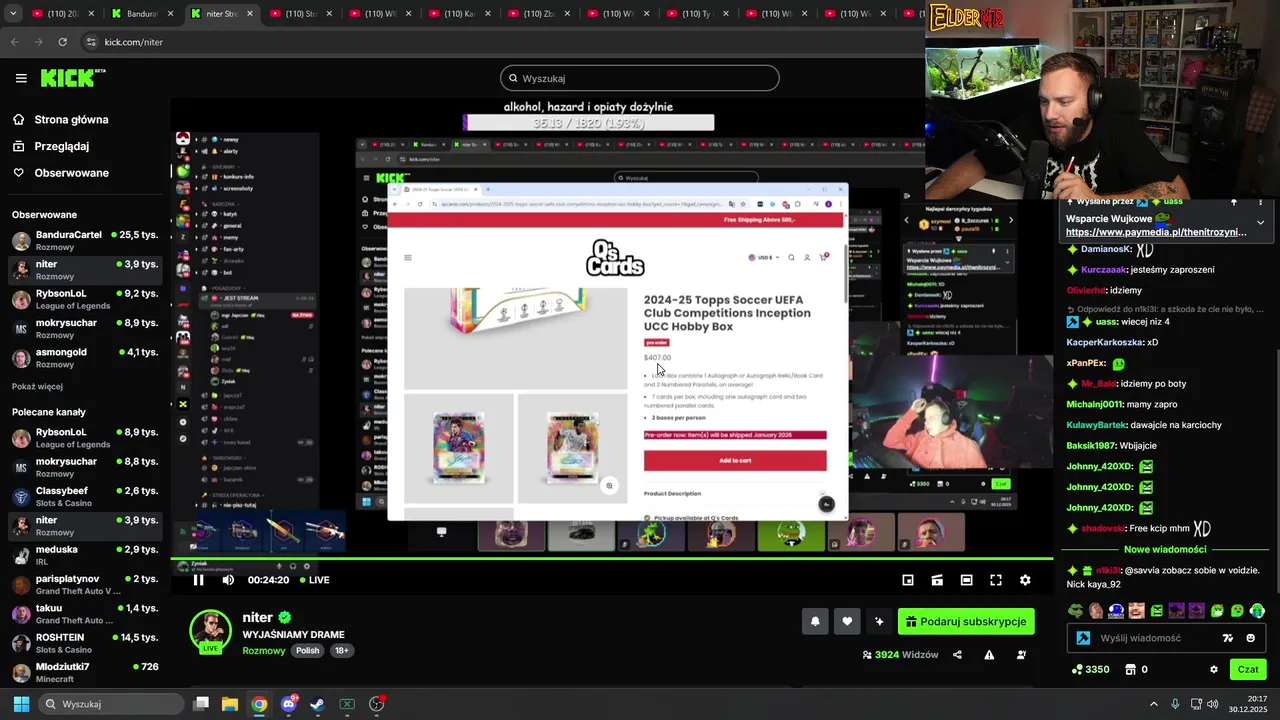Toggle theater mode
The height and width of the screenshot is (720, 1280).
[x=966, y=580]
